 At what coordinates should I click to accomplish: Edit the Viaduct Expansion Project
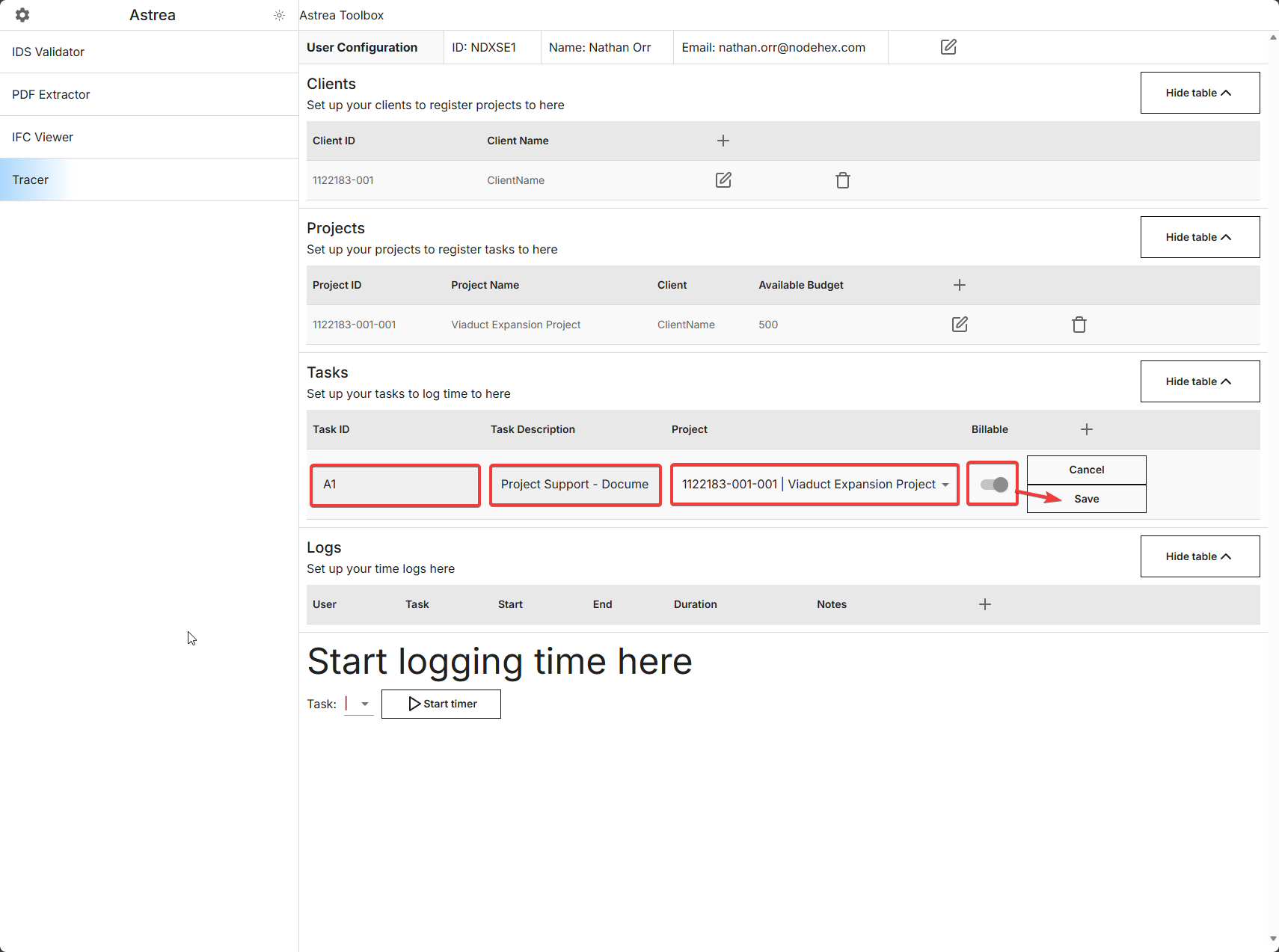click(959, 324)
